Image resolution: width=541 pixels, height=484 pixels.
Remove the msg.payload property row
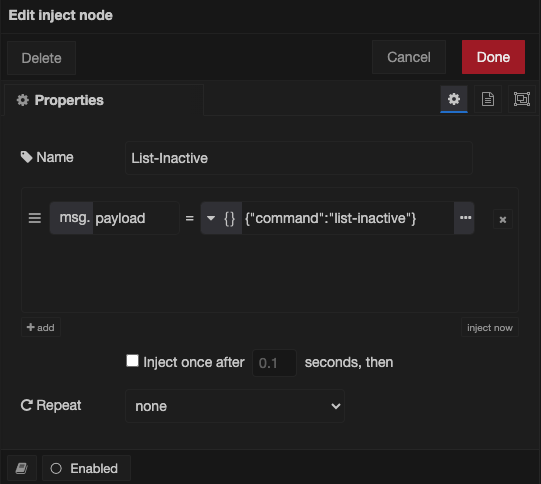point(503,219)
